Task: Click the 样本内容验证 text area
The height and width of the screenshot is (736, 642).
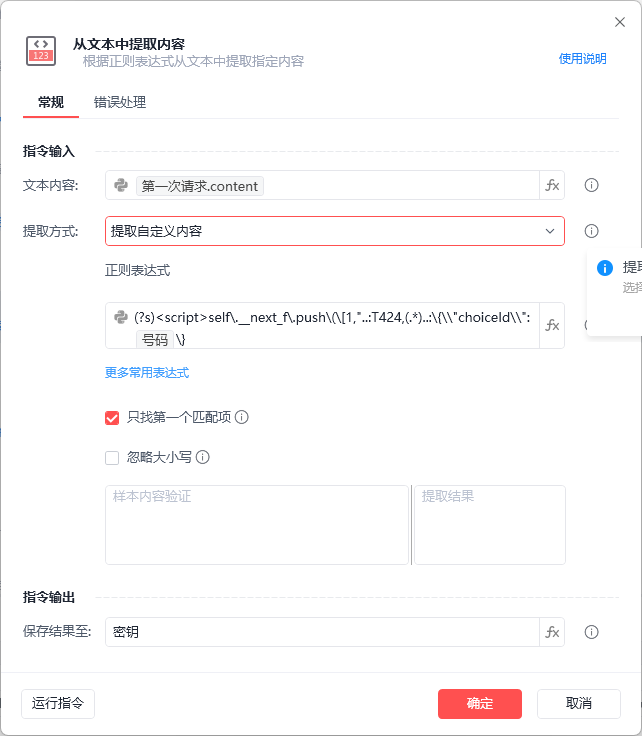Action: pos(257,525)
